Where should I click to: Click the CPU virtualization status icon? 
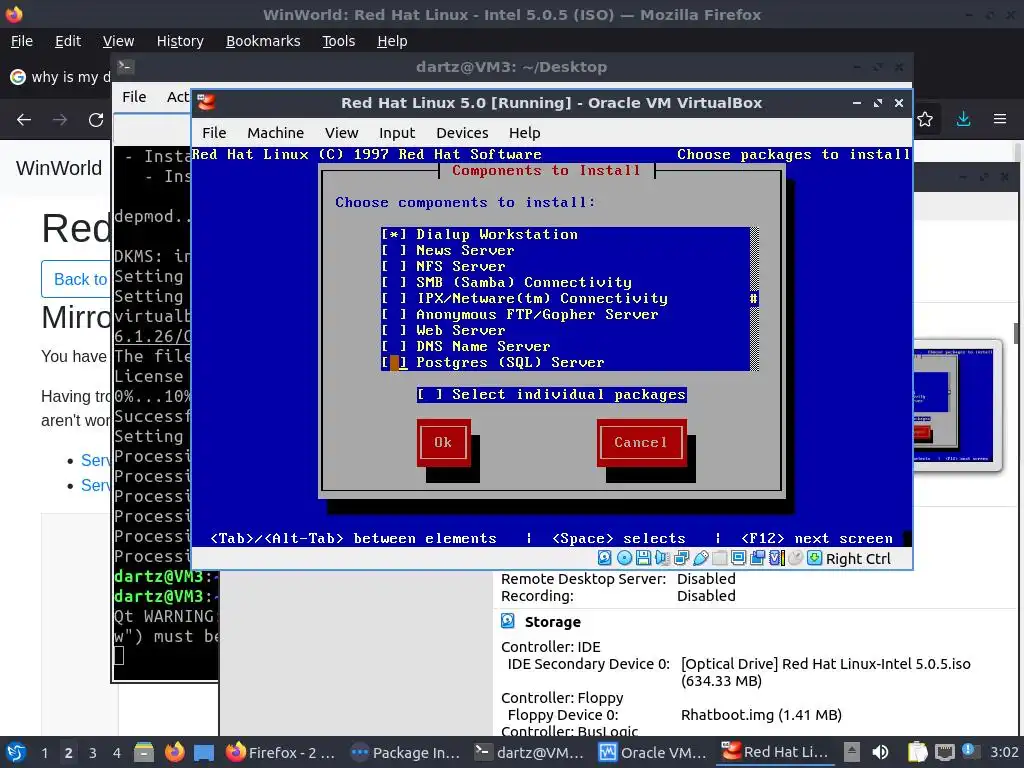(x=776, y=558)
